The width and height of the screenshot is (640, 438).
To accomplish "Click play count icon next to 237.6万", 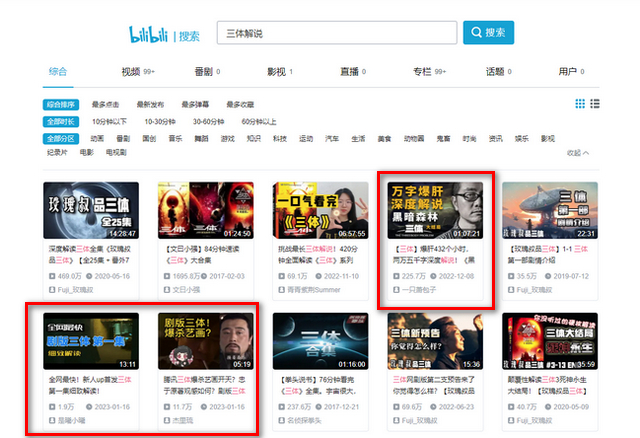I will click(281, 407).
